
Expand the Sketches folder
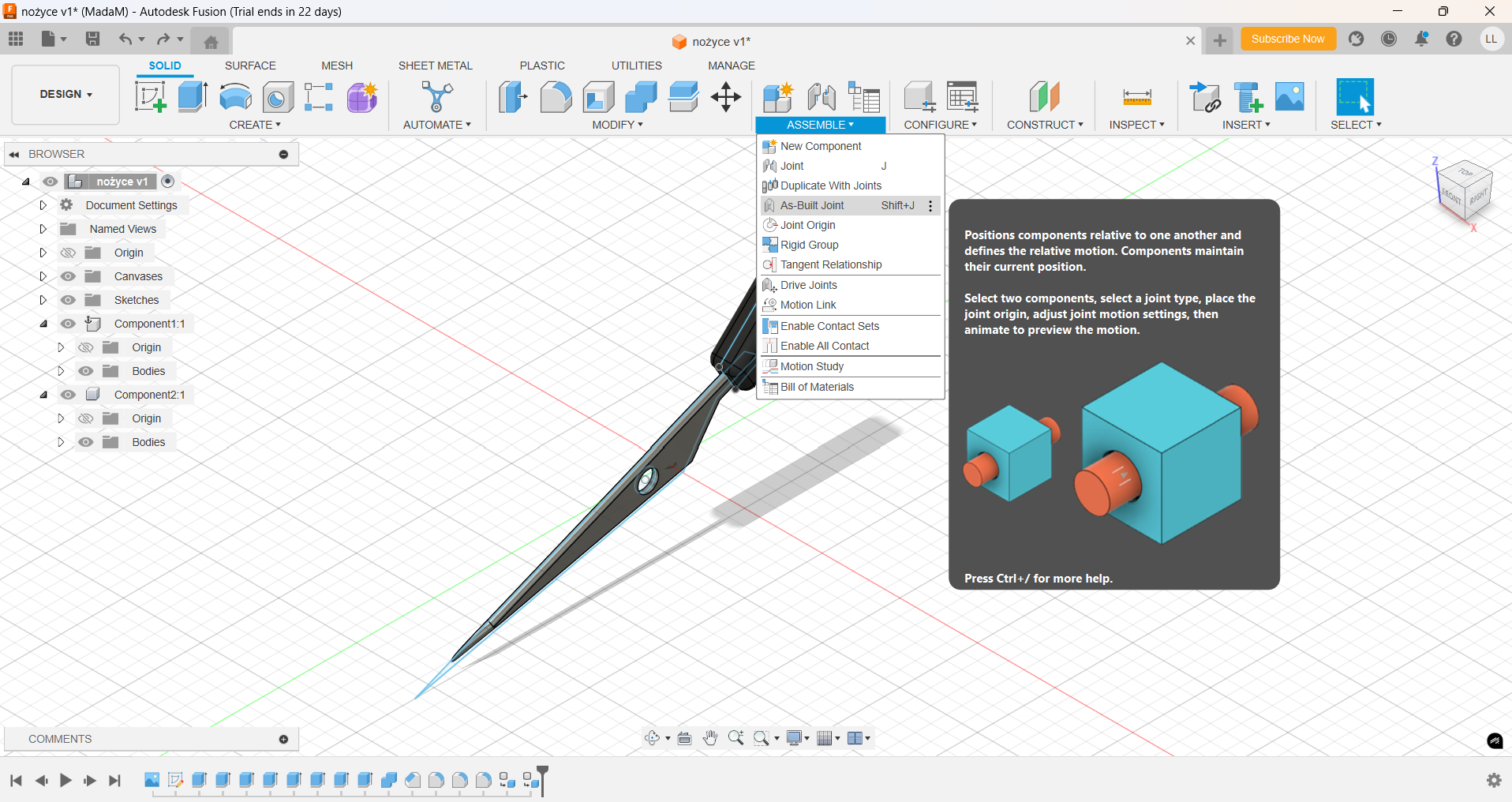pyautogui.click(x=43, y=300)
